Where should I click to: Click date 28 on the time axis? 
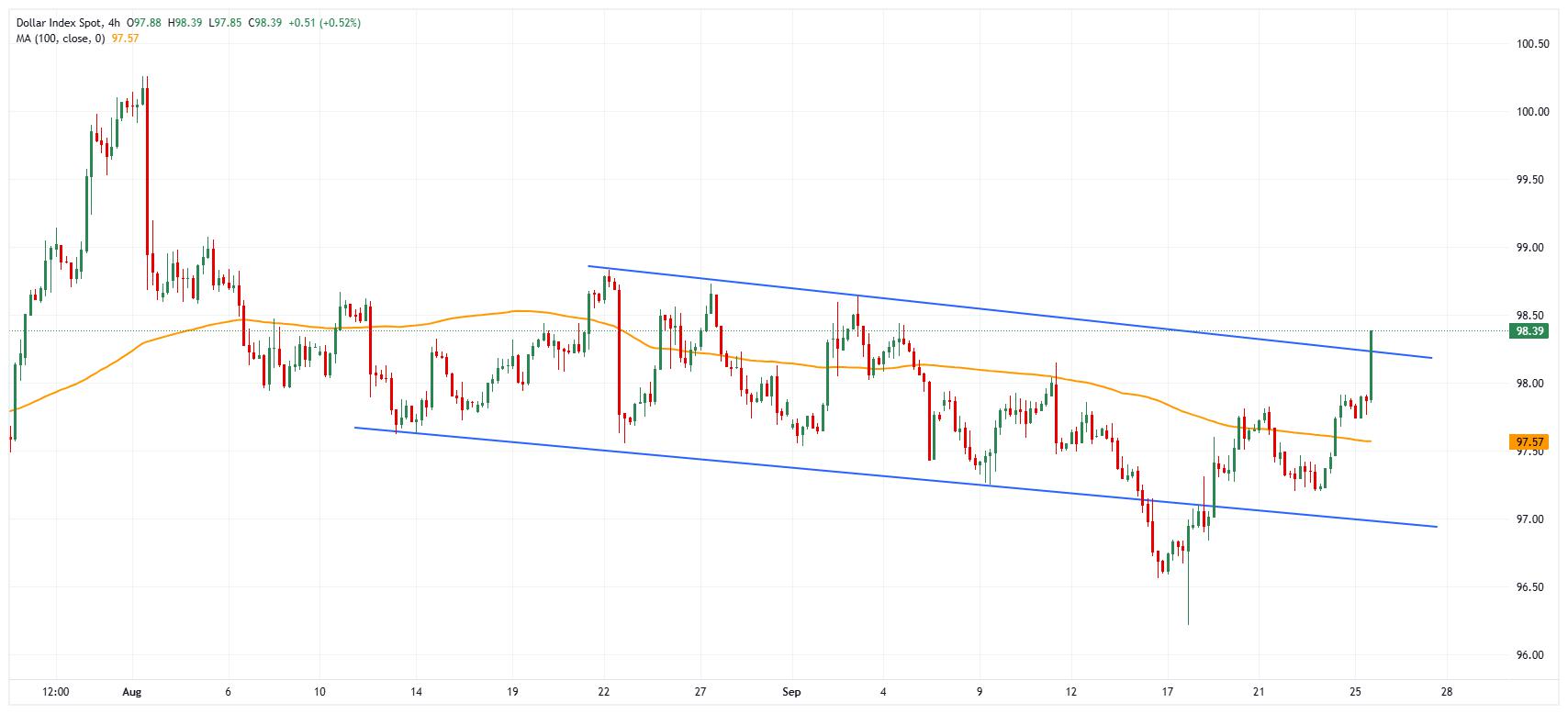click(1446, 691)
